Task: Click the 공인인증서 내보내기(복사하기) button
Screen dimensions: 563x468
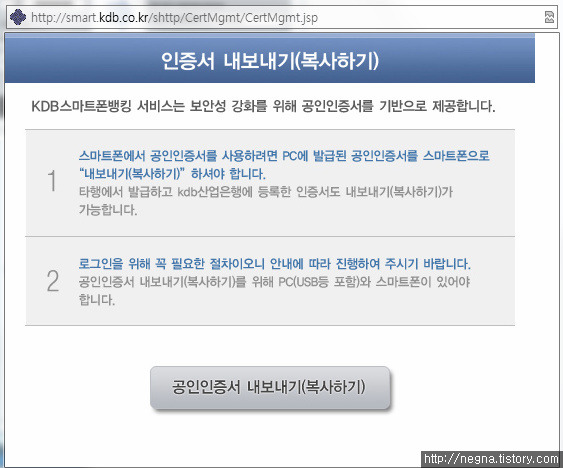Action: 270,388
